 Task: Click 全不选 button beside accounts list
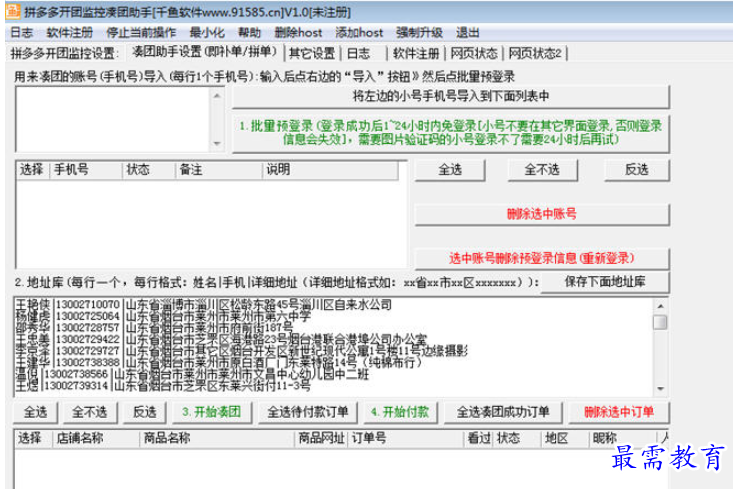click(542, 170)
